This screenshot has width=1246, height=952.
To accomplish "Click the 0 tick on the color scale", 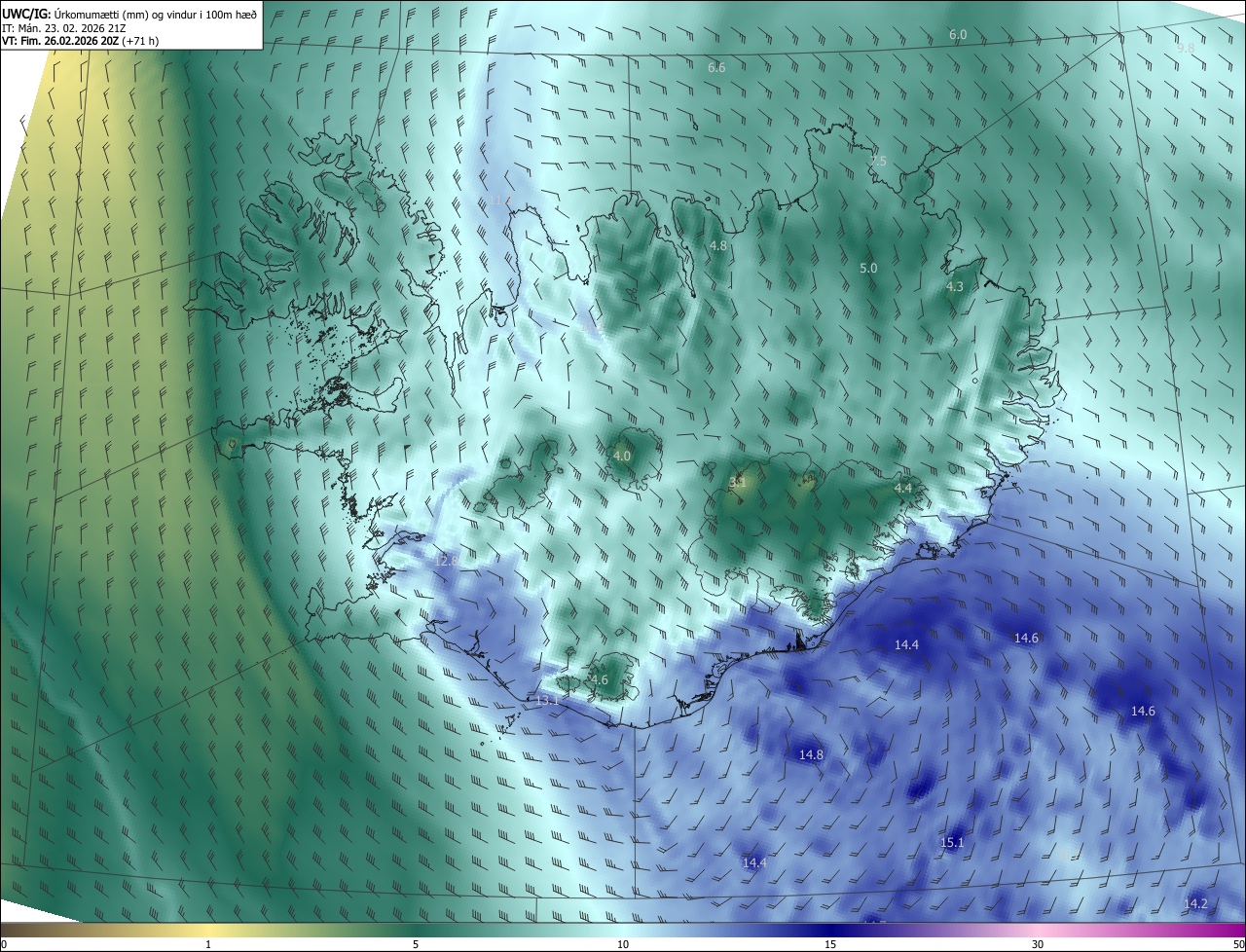I will [x=4, y=944].
